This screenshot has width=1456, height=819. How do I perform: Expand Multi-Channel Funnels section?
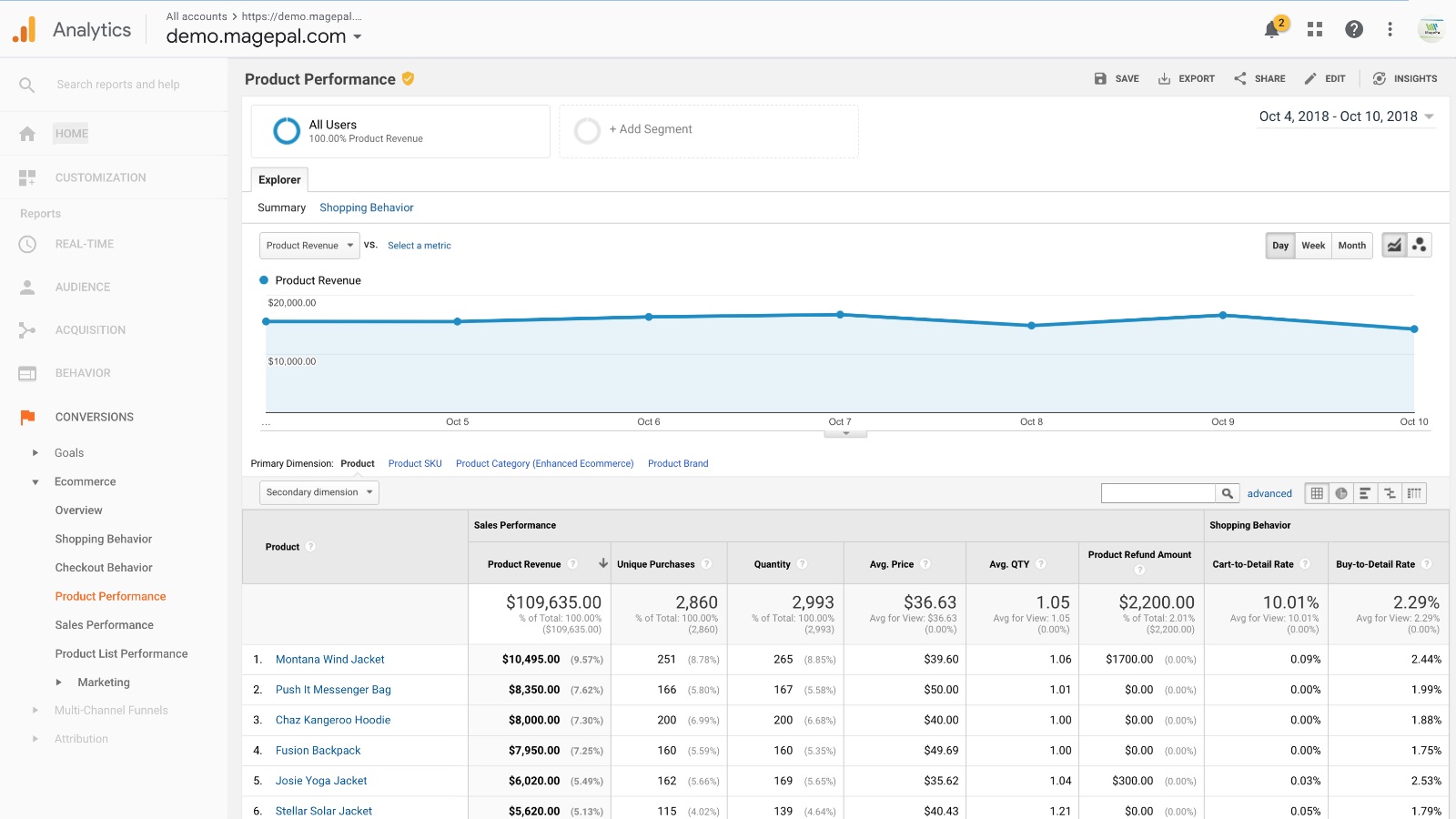coord(35,711)
